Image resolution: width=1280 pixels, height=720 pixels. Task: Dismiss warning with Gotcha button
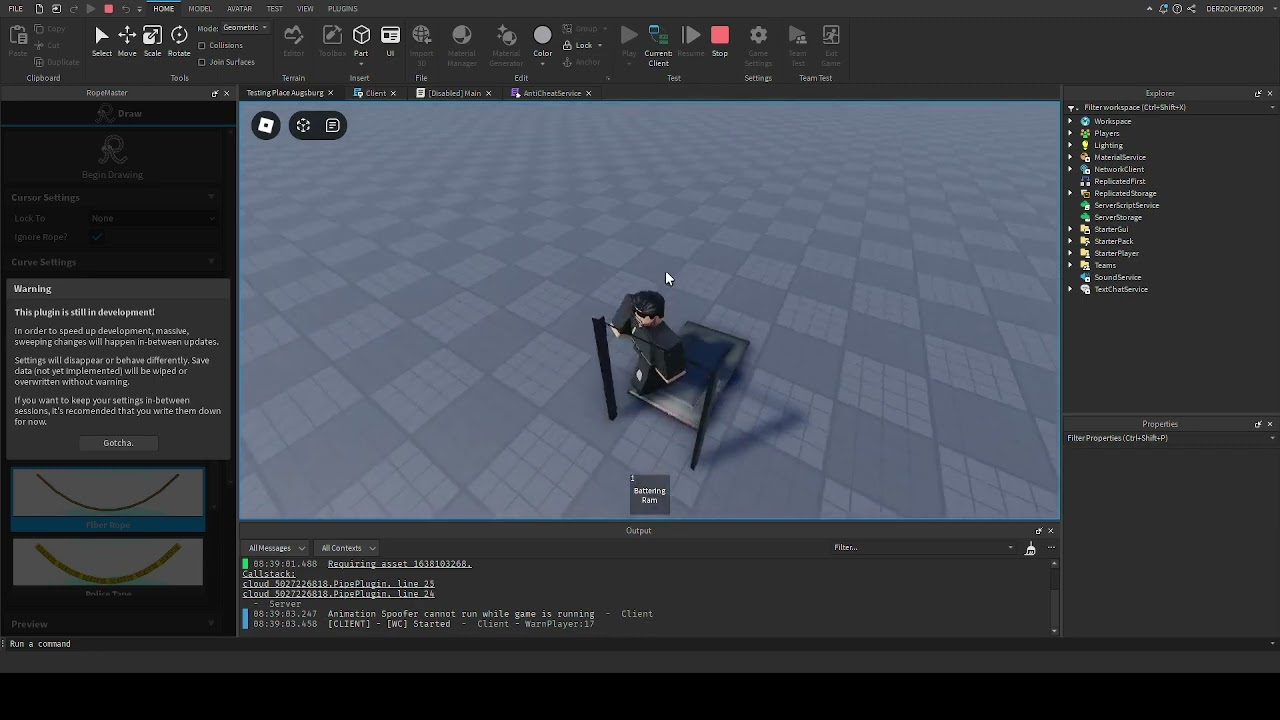click(x=118, y=443)
